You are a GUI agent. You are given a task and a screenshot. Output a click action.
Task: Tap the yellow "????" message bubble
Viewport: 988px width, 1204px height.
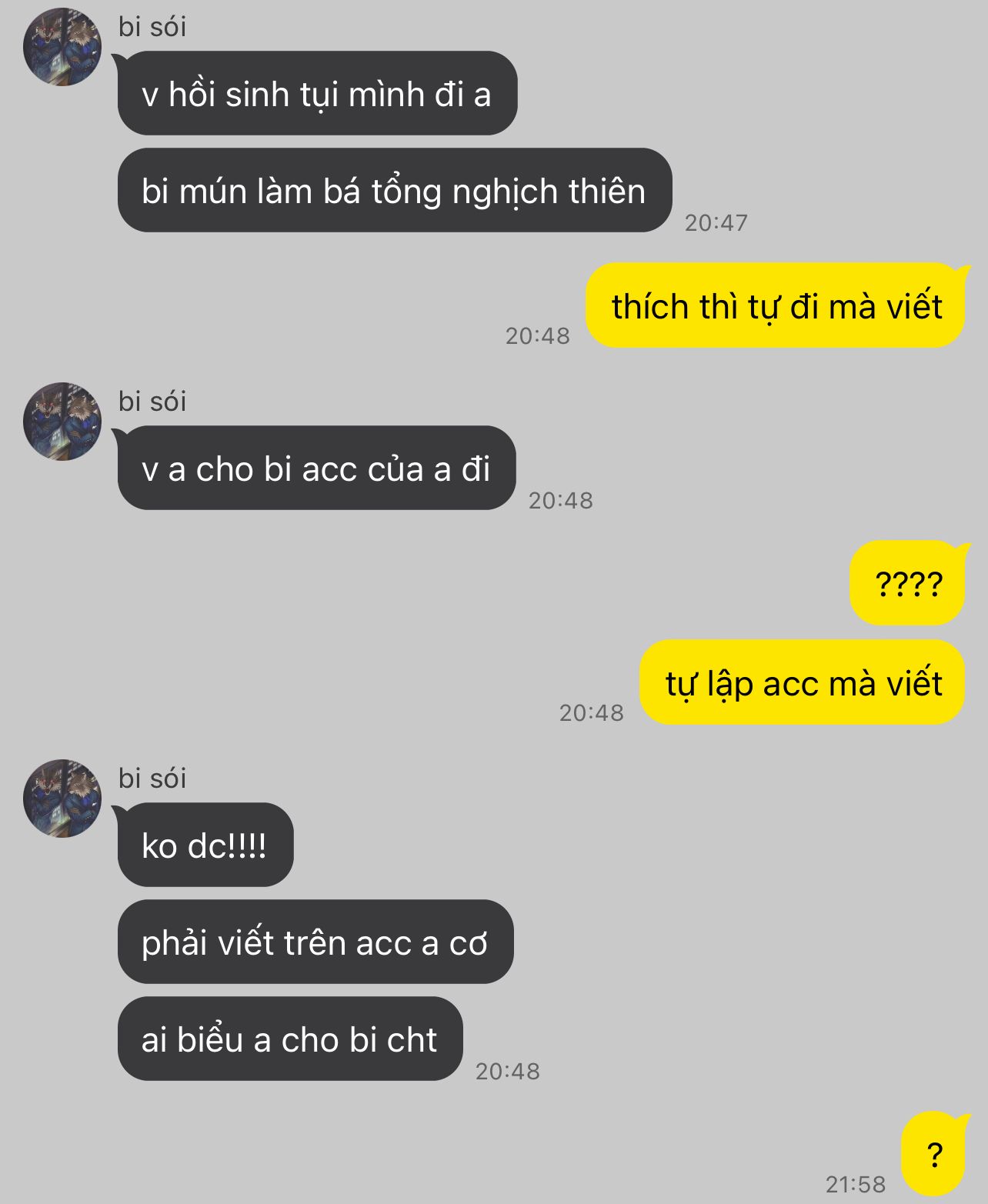click(908, 584)
